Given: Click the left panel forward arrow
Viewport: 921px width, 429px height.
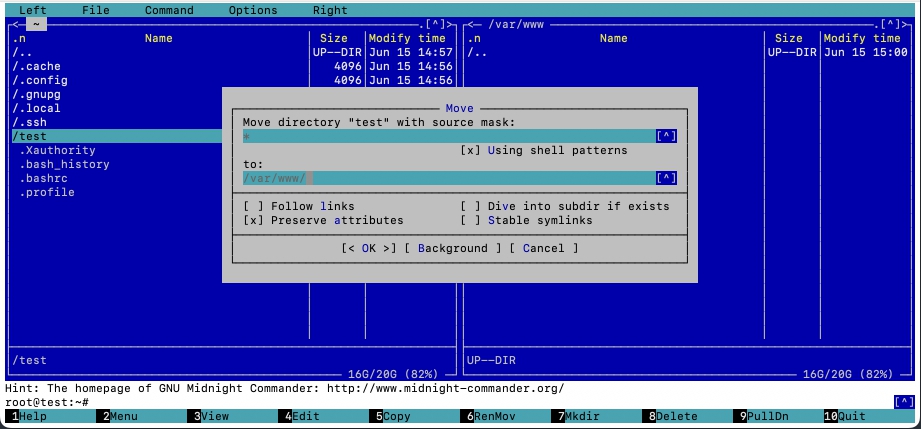Looking at the screenshot, I should coord(449,25).
